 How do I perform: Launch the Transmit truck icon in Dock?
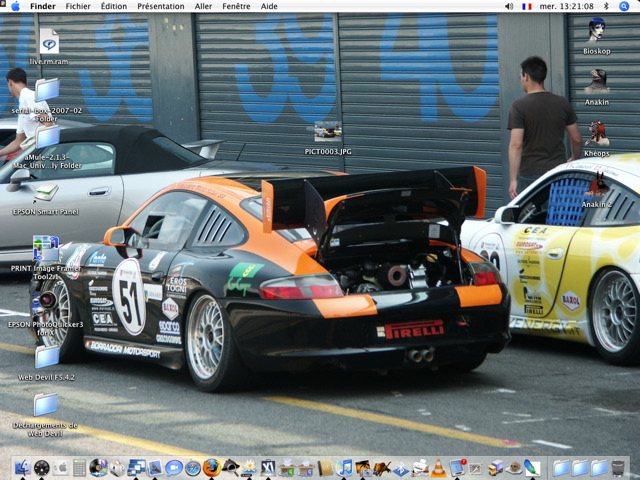point(495,468)
